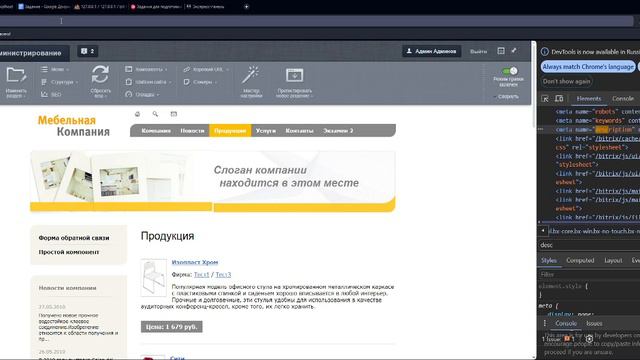Click the Изменить раздел folder icon
This screenshot has width=640, height=360.
16,76
